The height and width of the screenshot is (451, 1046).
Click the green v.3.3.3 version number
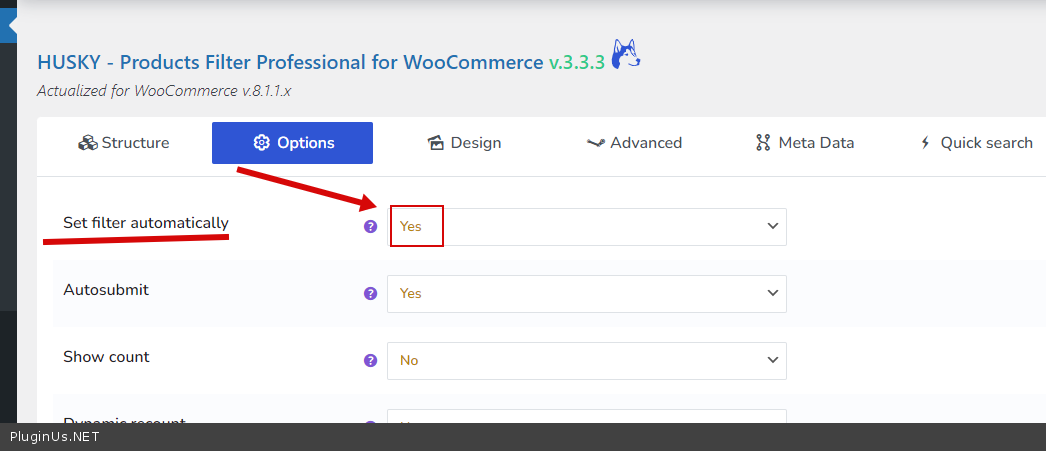tap(577, 62)
